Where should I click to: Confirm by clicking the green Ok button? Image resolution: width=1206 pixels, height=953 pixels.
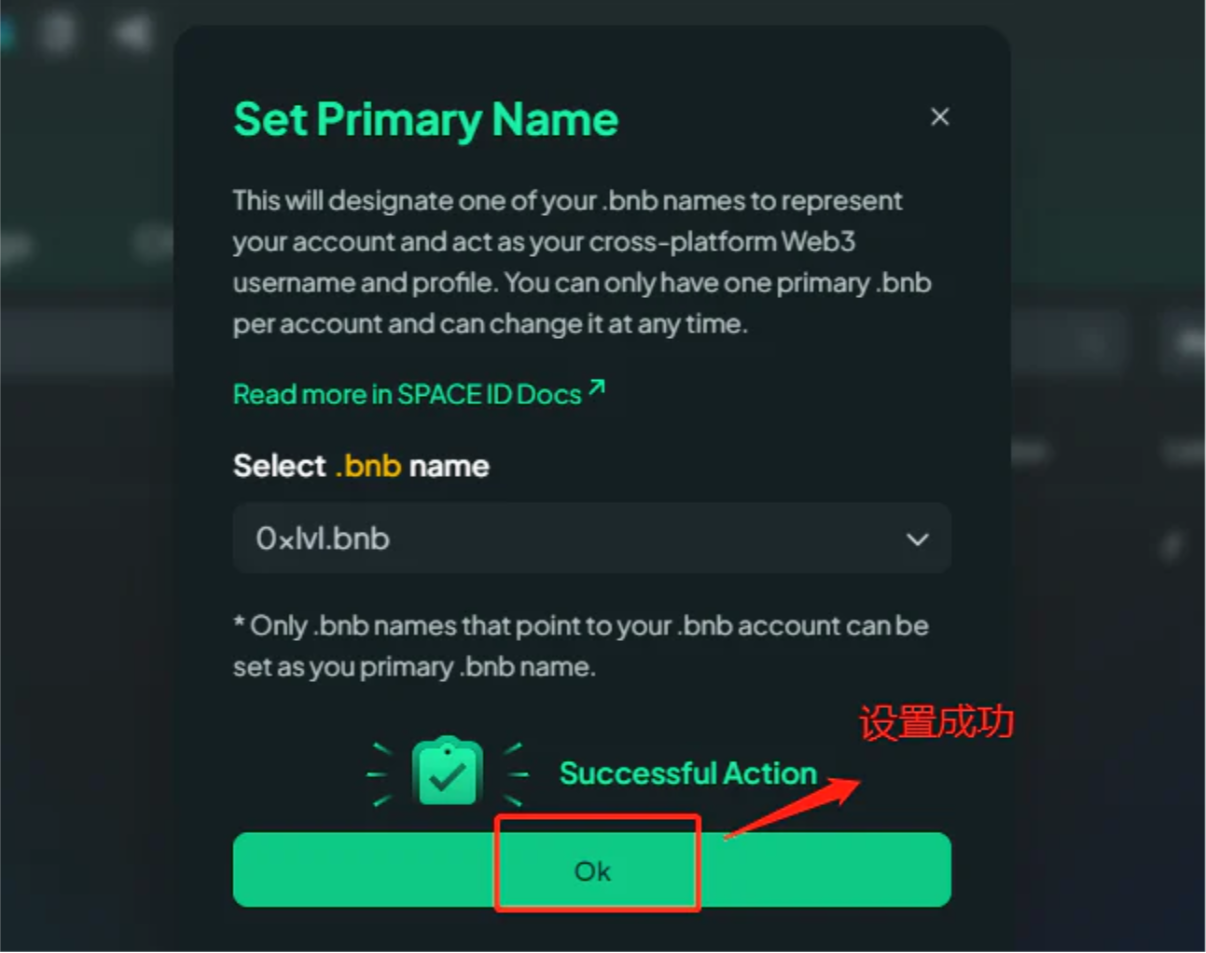coord(591,870)
